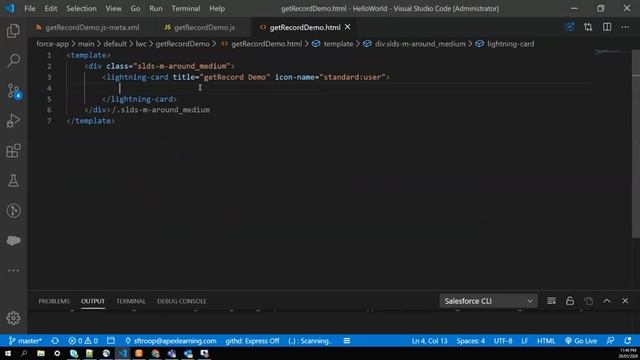The image size is (640, 360).
Task: Open the Salesforce cloud icon view
Action: tap(13, 240)
